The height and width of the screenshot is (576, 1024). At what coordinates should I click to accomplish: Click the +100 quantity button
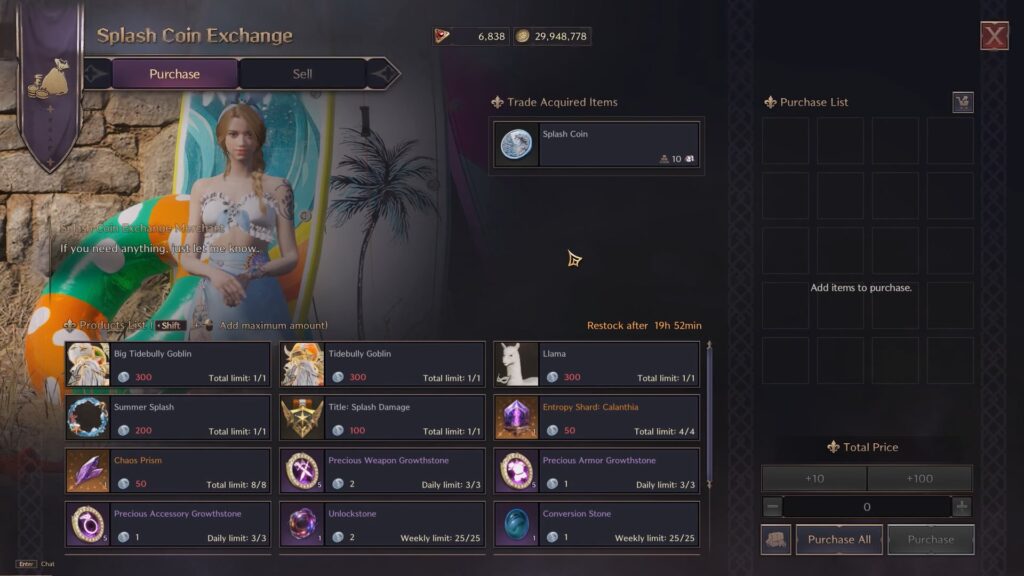pyautogui.click(x=920, y=479)
